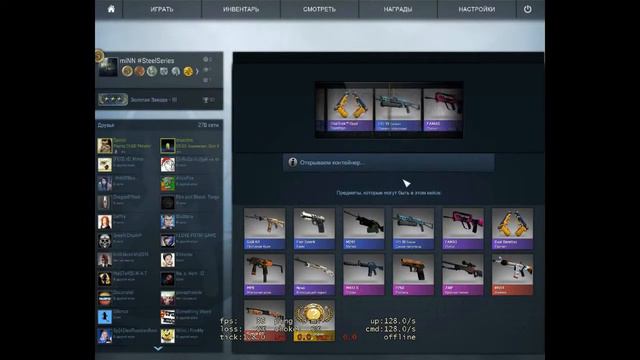This screenshot has height=360, width=640.
Task: Open the НАСТРОЙКИ menu
Action: point(476,9)
